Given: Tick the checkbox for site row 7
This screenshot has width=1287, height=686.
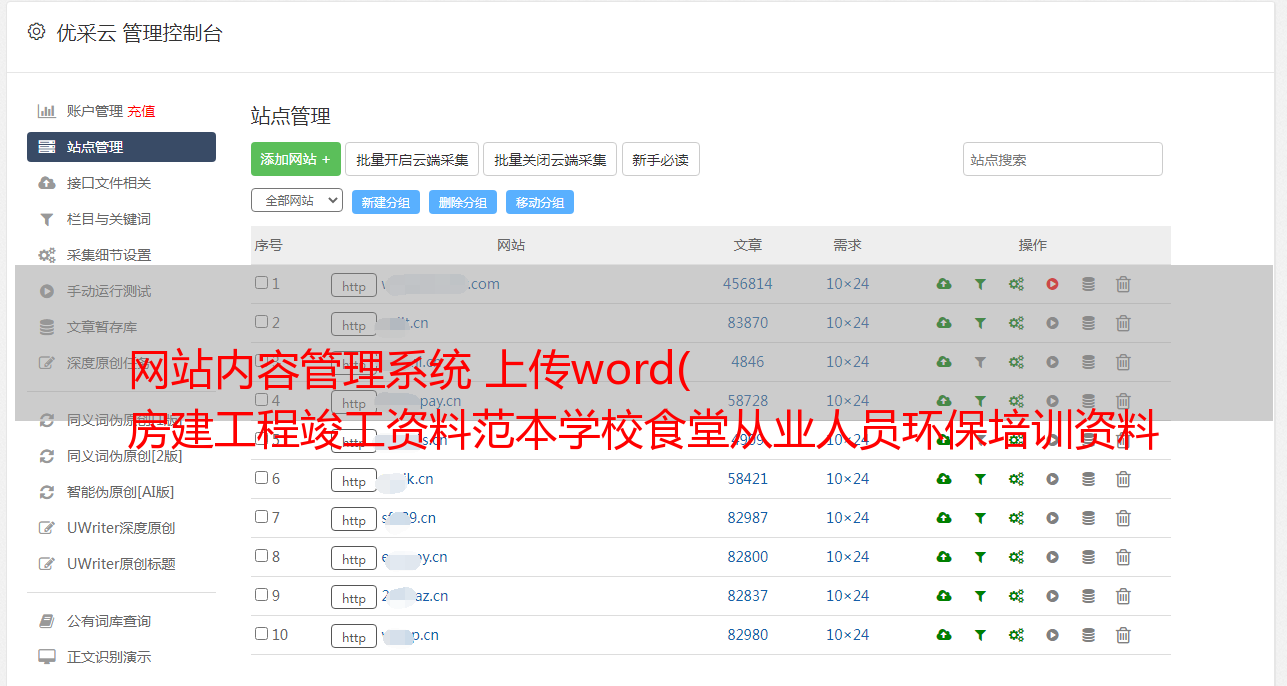Looking at the screenshot, I should click(x=261, y=517).
